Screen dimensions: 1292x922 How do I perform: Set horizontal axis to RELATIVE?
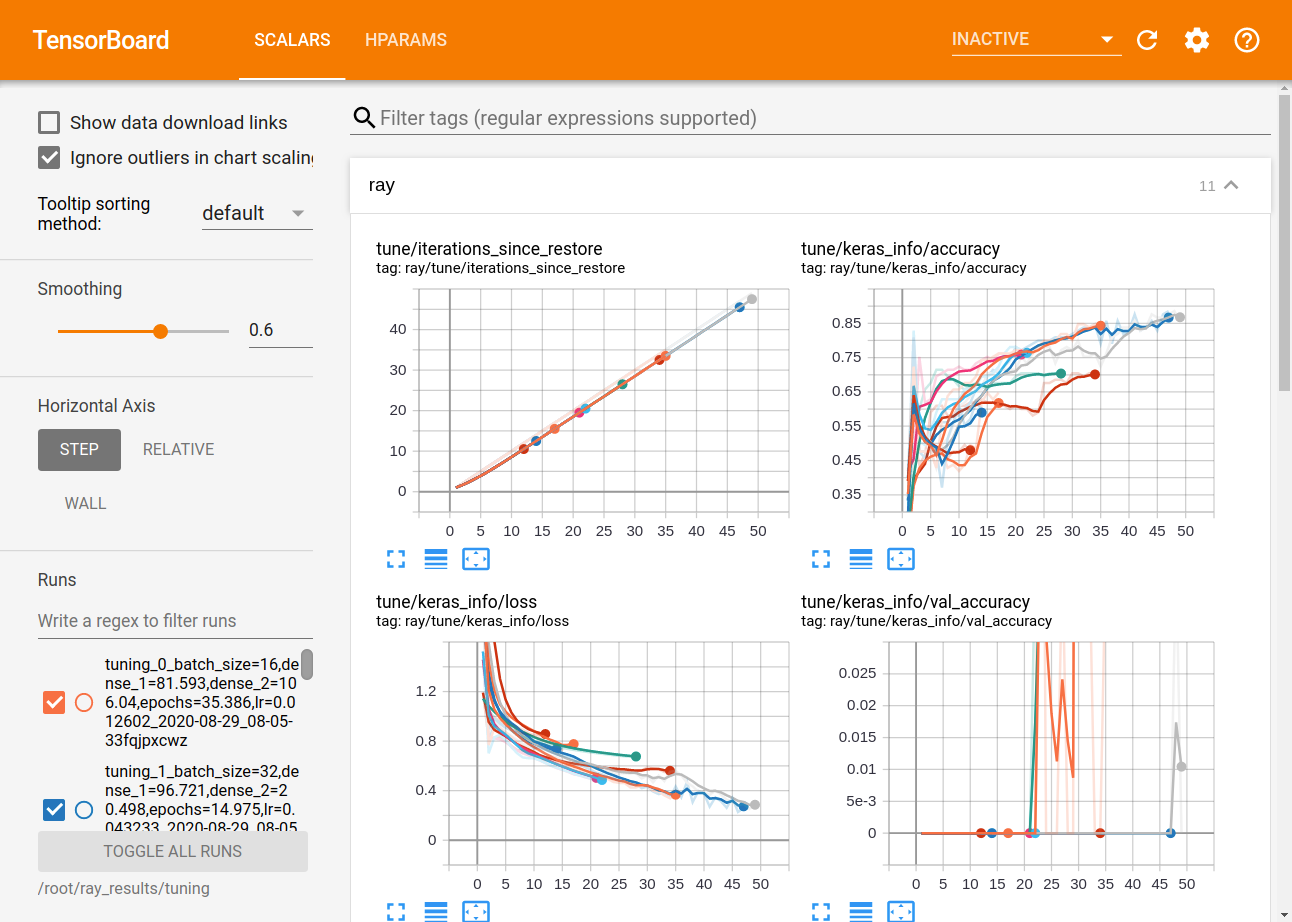pos(178,450)
